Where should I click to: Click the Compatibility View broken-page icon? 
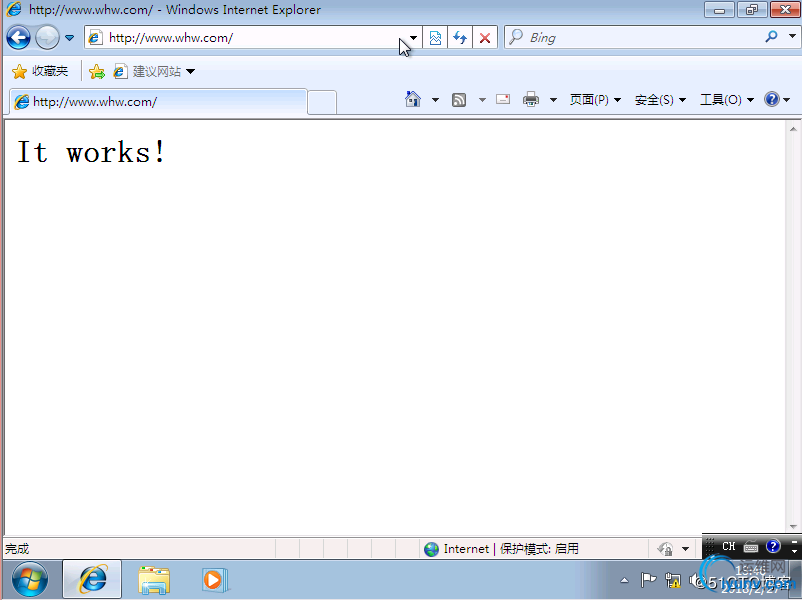(x=435, y=38)
